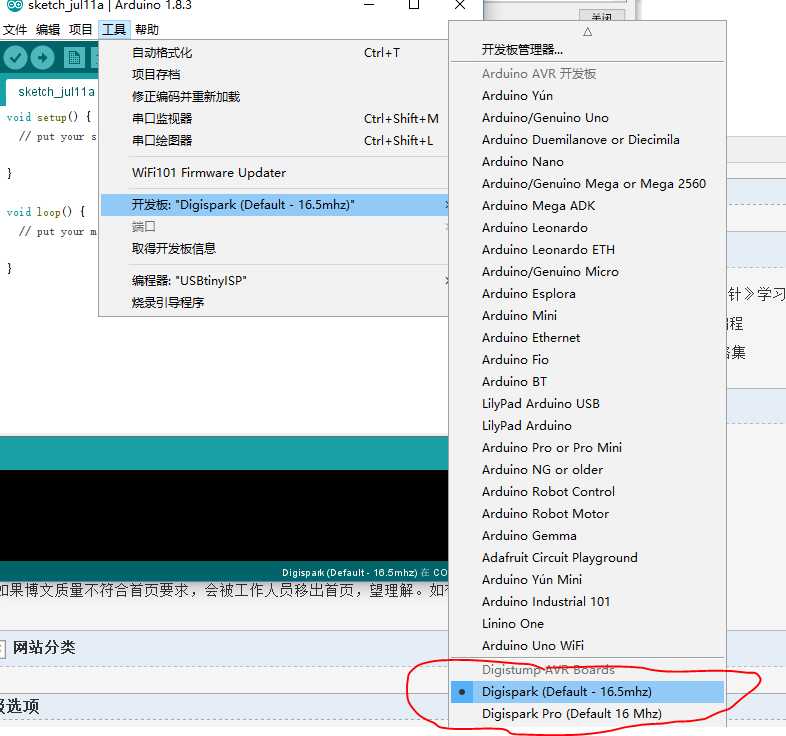The width and height of the screenshot is (786, 736).
Task: Click the scroll-up triangle atop boards list
Action: (587, 32)
